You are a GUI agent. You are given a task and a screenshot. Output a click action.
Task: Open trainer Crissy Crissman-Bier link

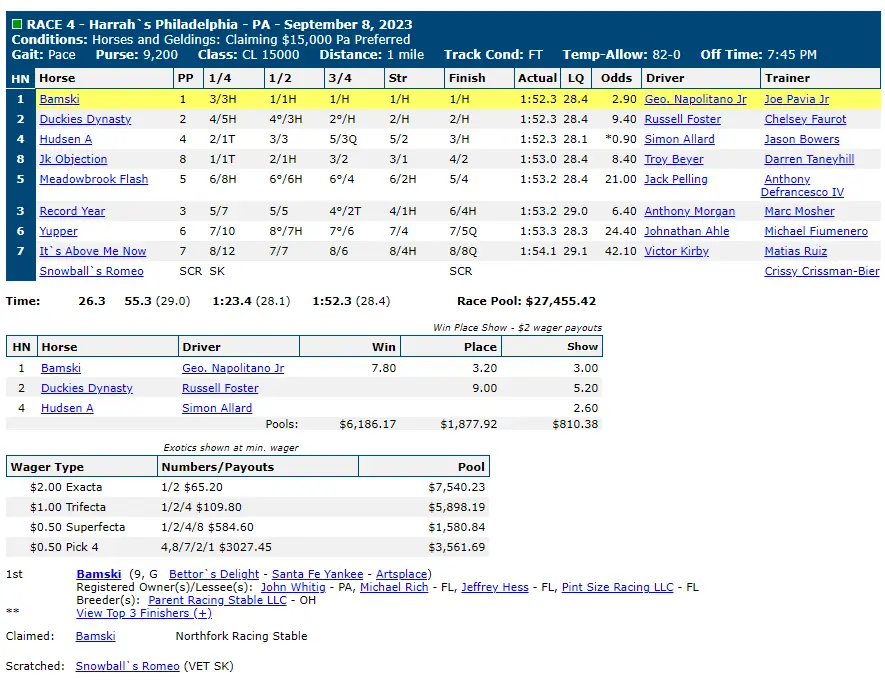coord(822,271)
